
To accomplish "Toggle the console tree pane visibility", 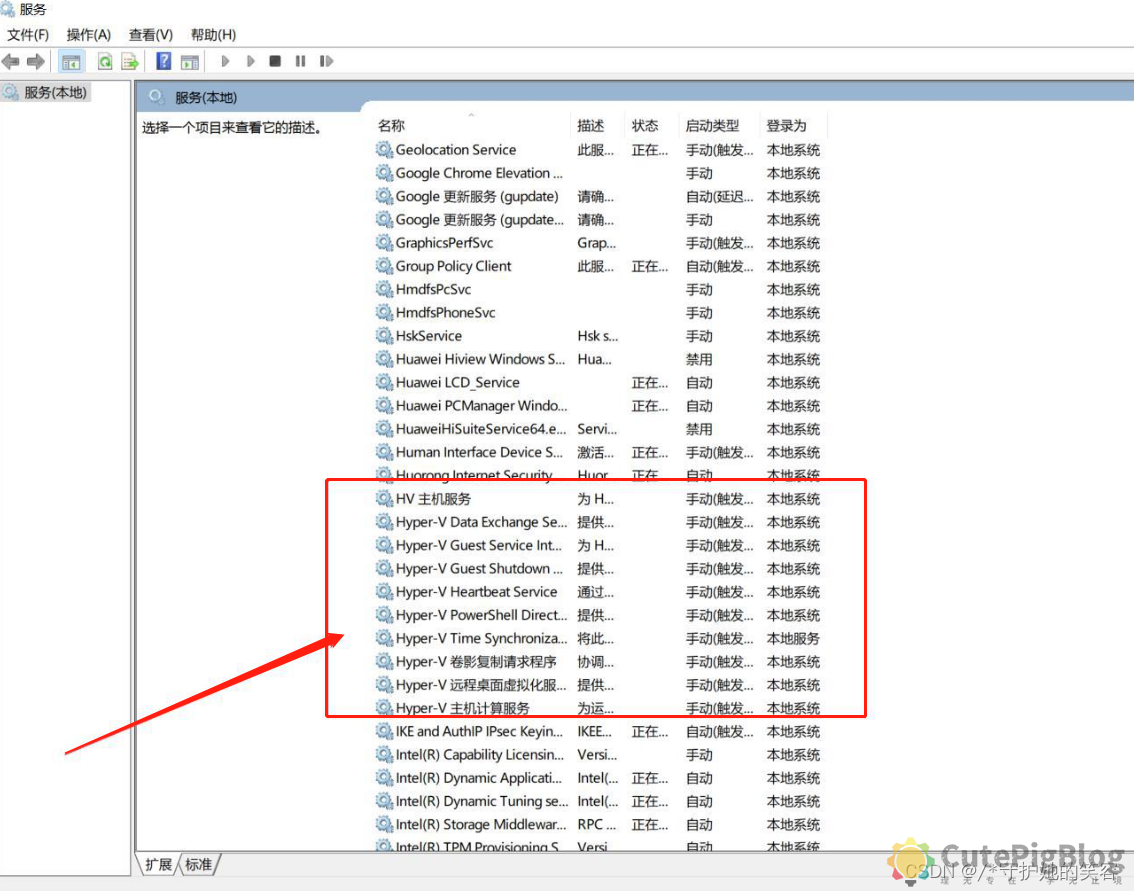I will coord(70,61).
